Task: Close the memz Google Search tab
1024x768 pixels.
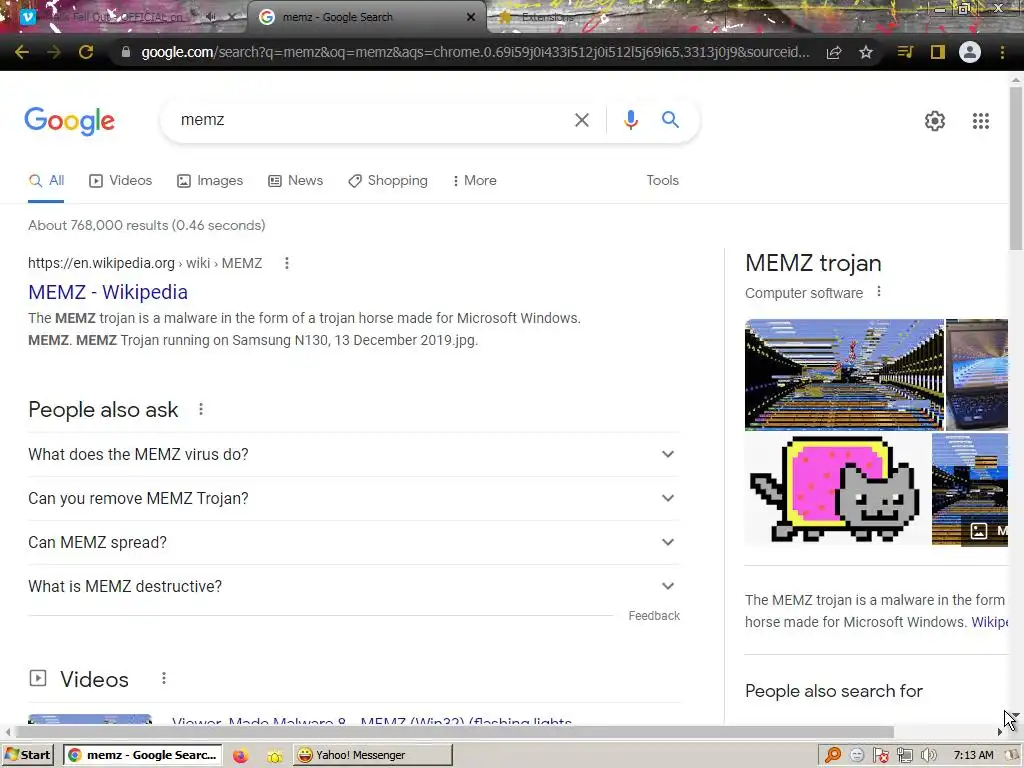Action: 471,18
